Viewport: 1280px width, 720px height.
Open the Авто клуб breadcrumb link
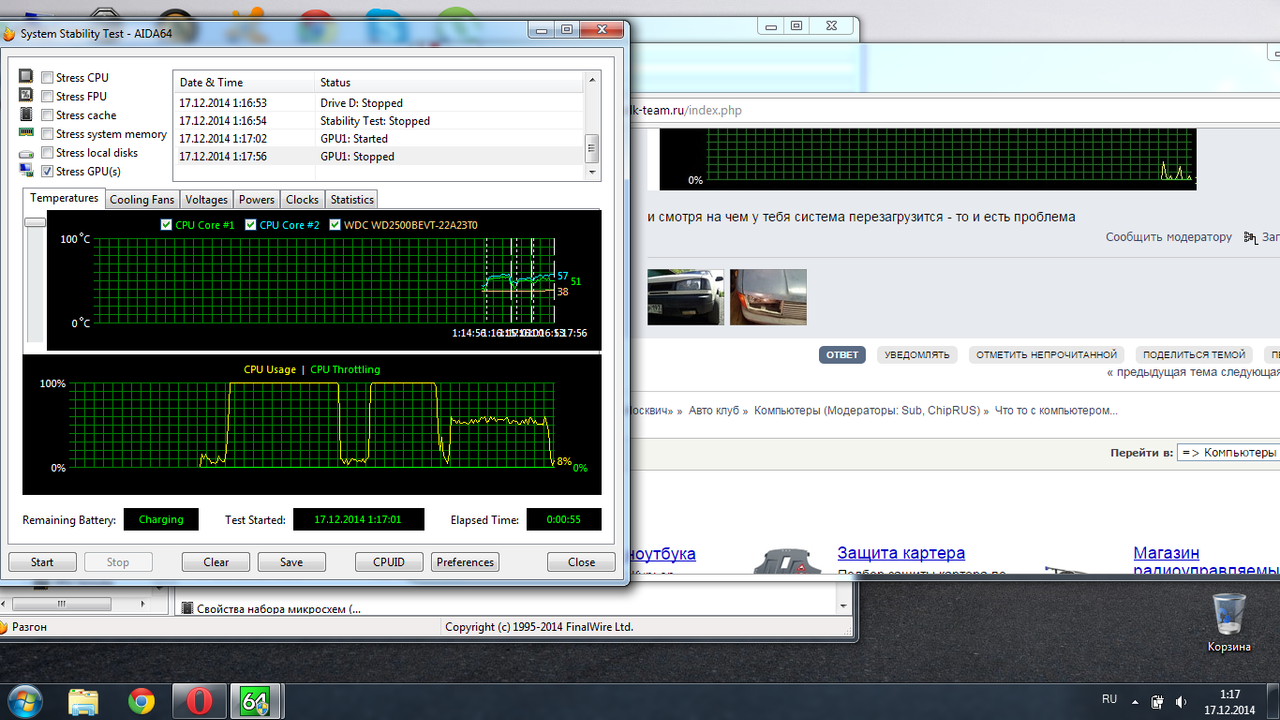(714, 410)
